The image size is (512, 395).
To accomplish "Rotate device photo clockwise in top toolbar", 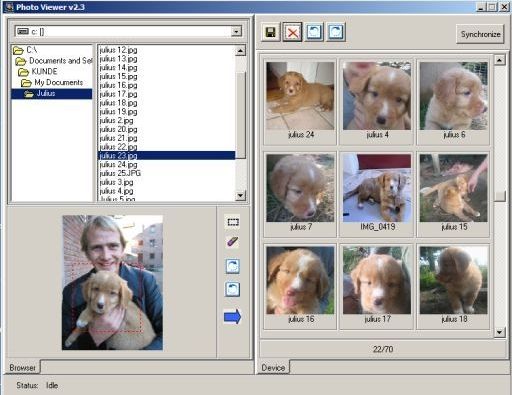I will [x=336, y=32].
